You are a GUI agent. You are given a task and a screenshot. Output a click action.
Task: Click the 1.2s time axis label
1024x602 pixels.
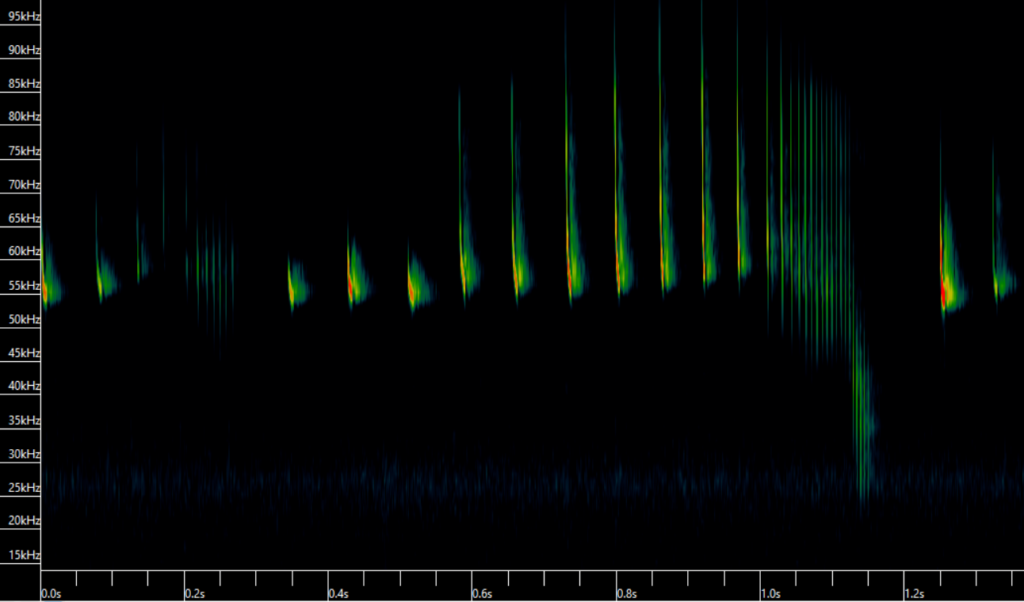tap(915, 593)
